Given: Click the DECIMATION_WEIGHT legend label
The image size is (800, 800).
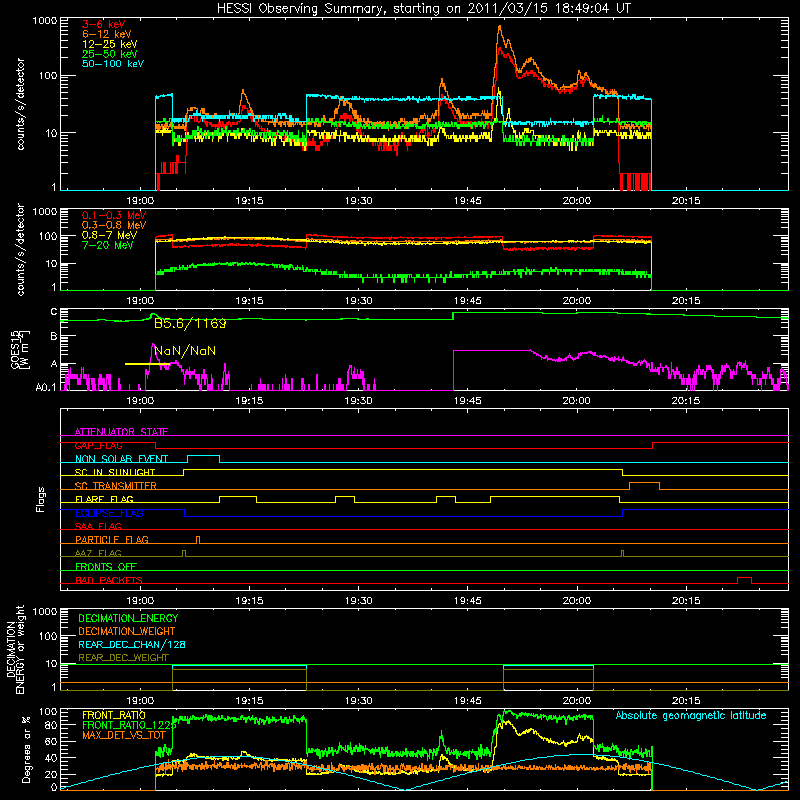Looking at the screenshot, I should 127,631.
